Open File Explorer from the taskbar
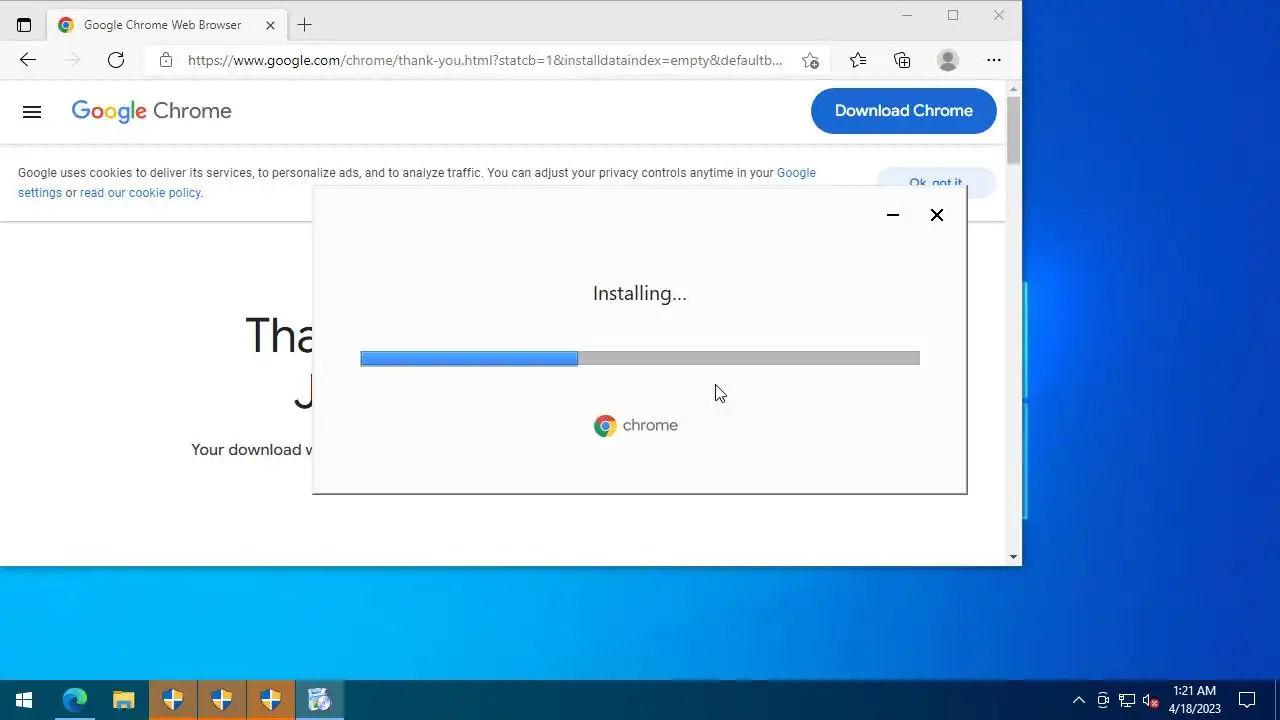 click(x=124, y=700)
